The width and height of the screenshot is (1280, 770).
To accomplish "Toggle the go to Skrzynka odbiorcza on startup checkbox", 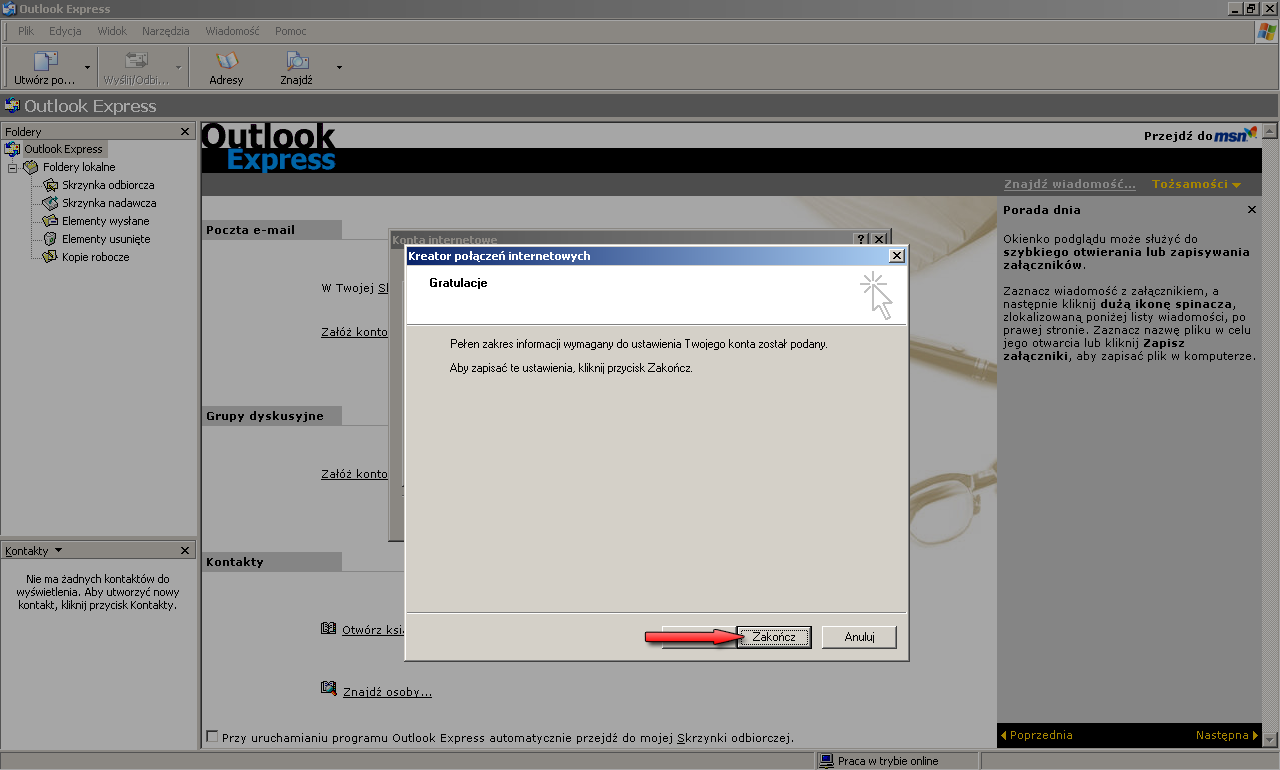I will 212,736.
